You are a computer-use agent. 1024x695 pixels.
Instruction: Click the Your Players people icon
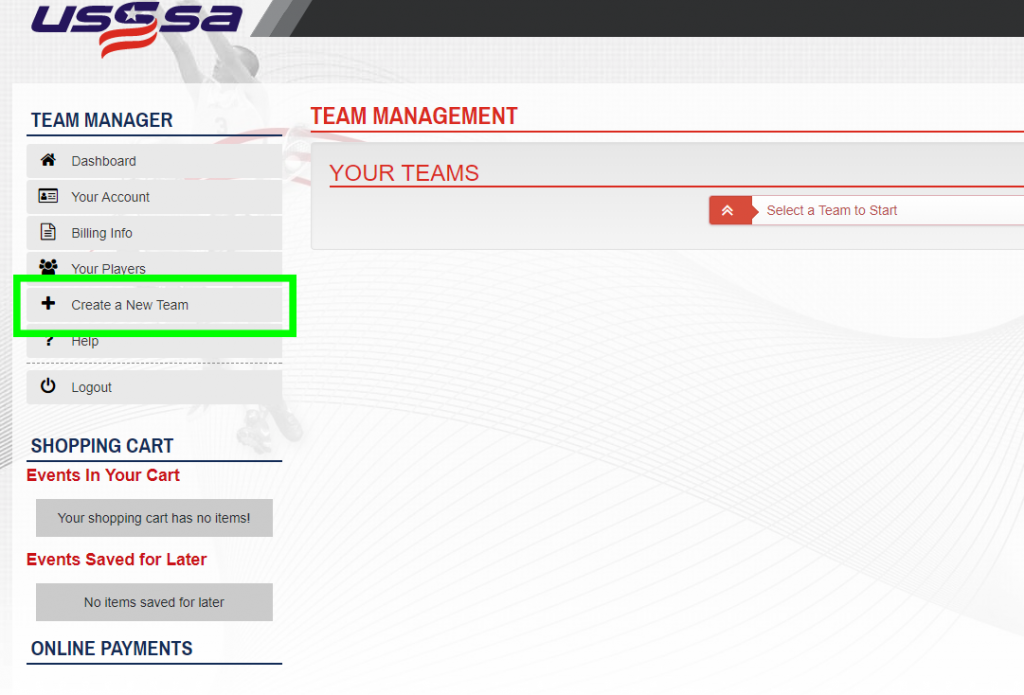click(48, 268)
